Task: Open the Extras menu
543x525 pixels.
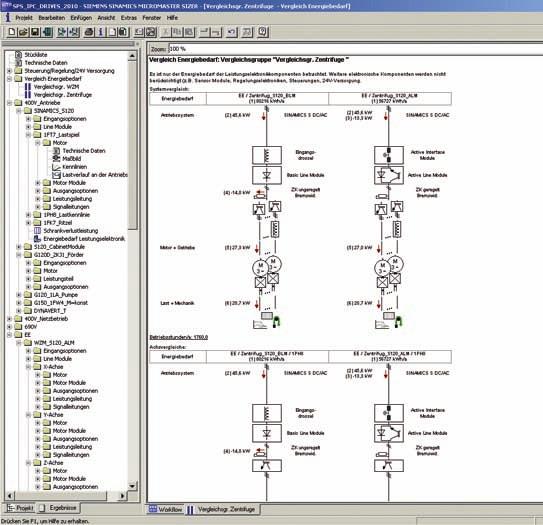Action: [128, 18]
